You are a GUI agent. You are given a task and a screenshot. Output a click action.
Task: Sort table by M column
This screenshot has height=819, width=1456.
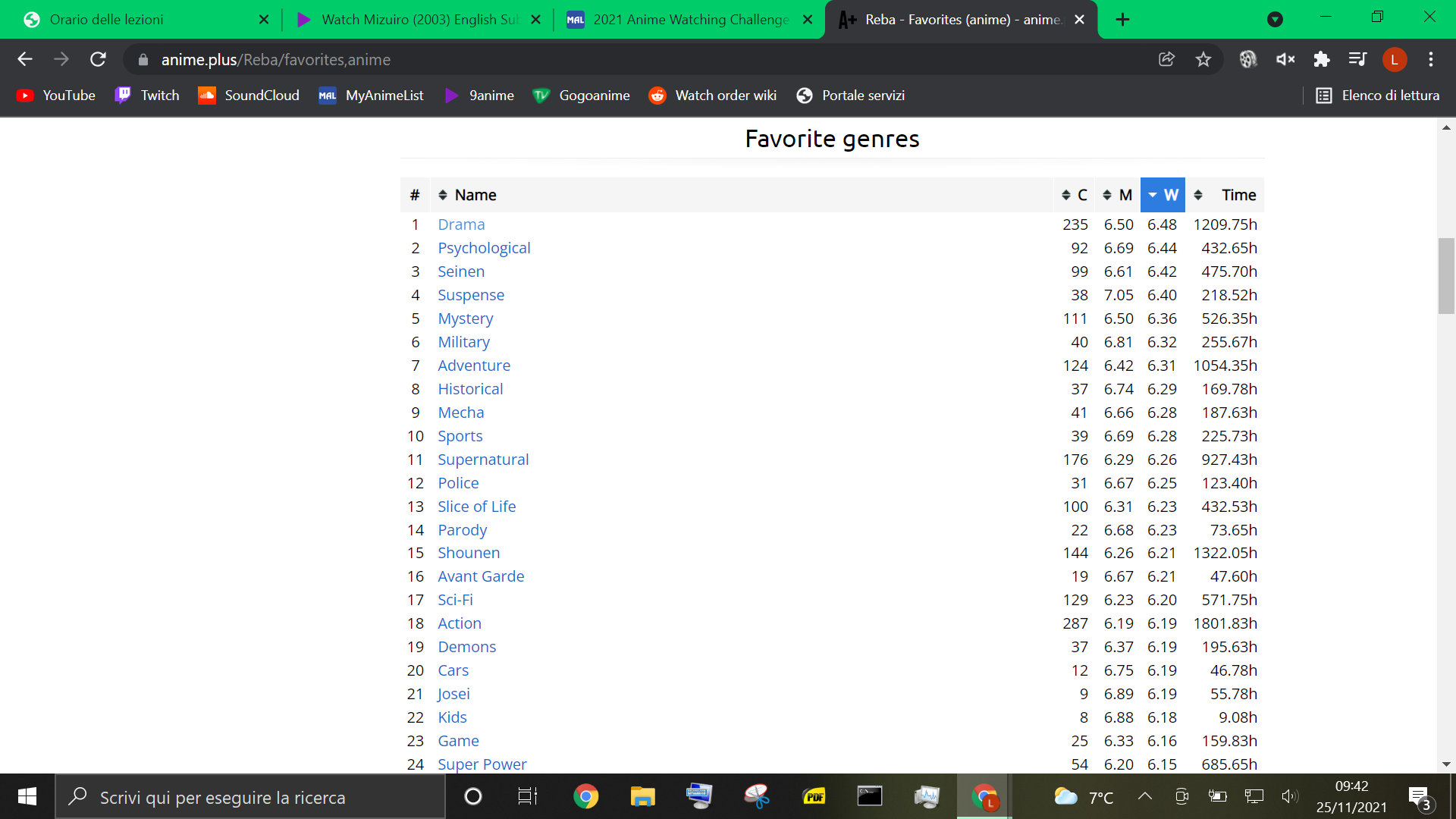(1118, 195)
